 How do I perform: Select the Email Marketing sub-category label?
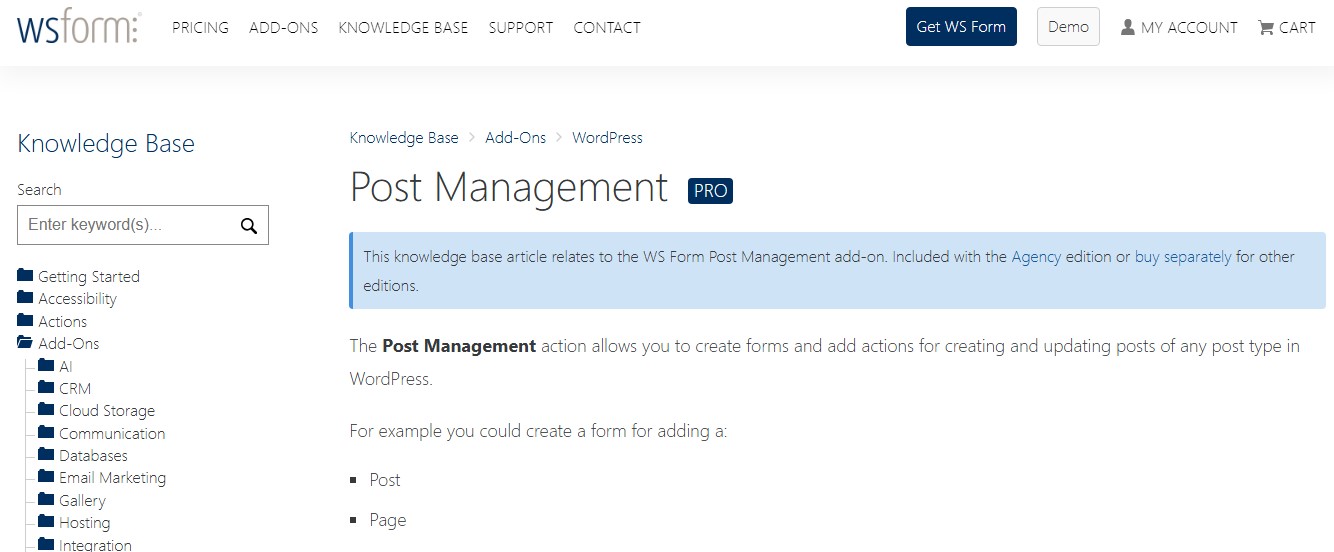tap(112, 477)
